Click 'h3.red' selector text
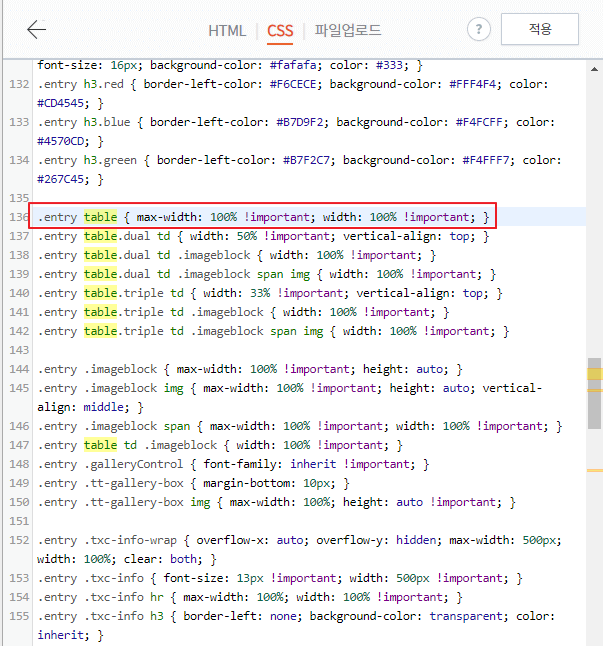Viewport: 603px width, 646px height. (103, 84)
